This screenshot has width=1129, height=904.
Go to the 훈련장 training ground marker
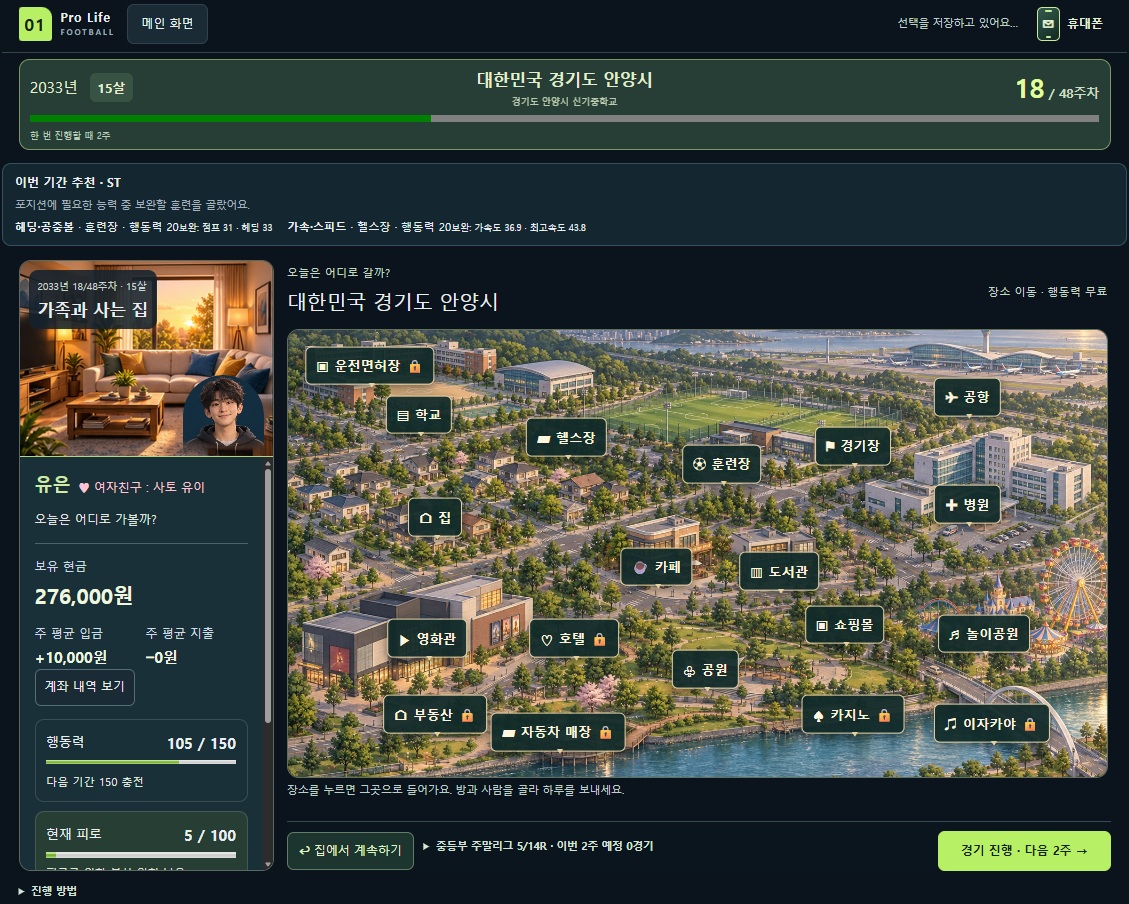tap(721, 464)
